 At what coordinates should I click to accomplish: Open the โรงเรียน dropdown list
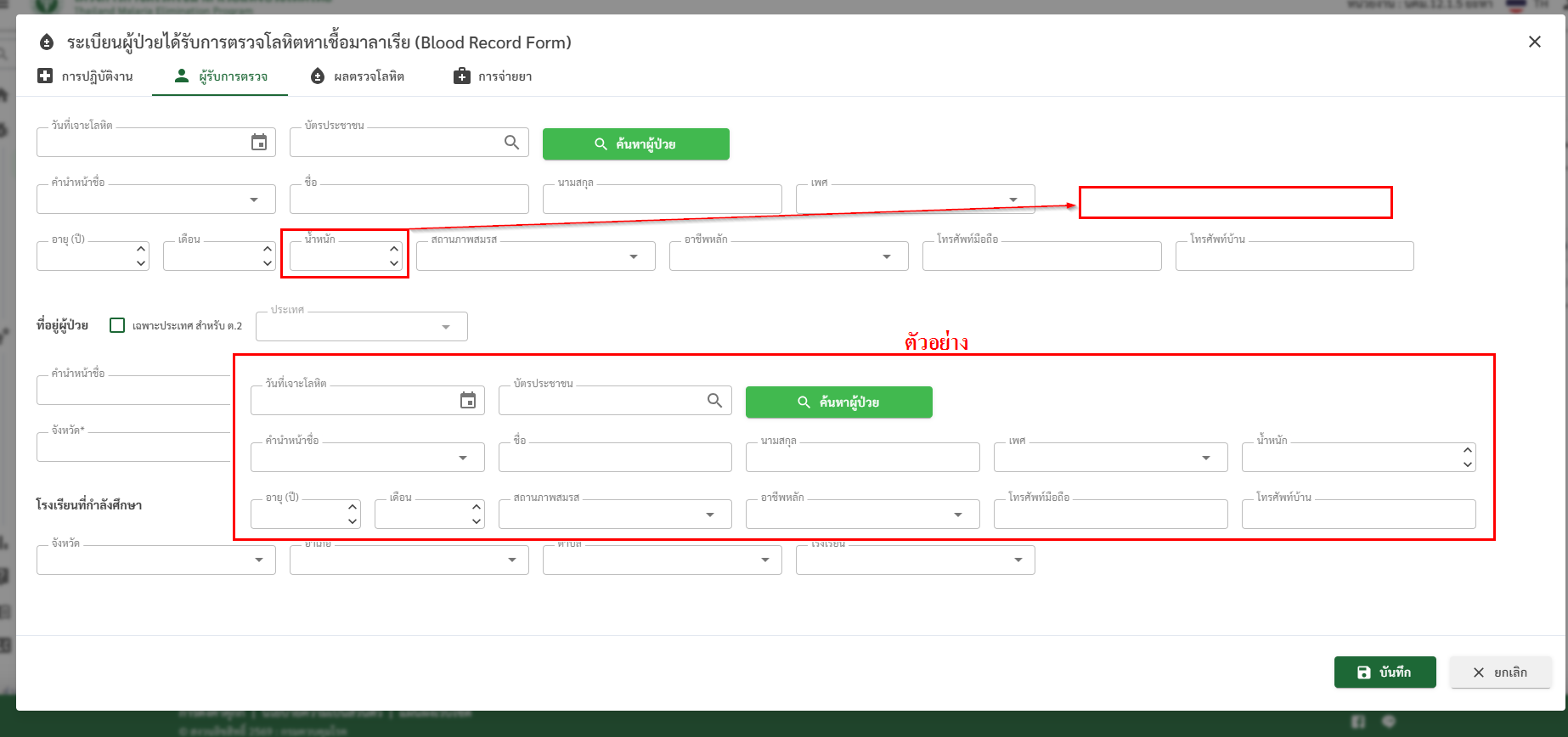tap(1018, 560)
